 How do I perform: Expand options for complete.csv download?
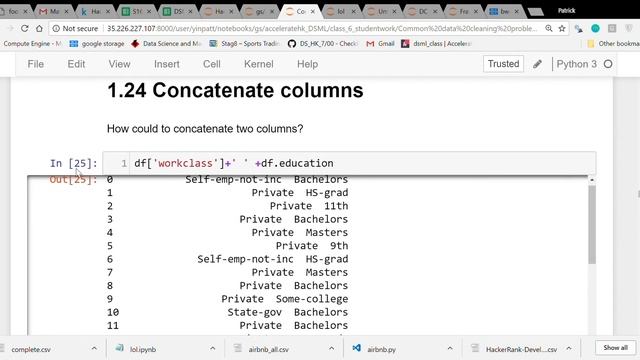click(94, 349)
